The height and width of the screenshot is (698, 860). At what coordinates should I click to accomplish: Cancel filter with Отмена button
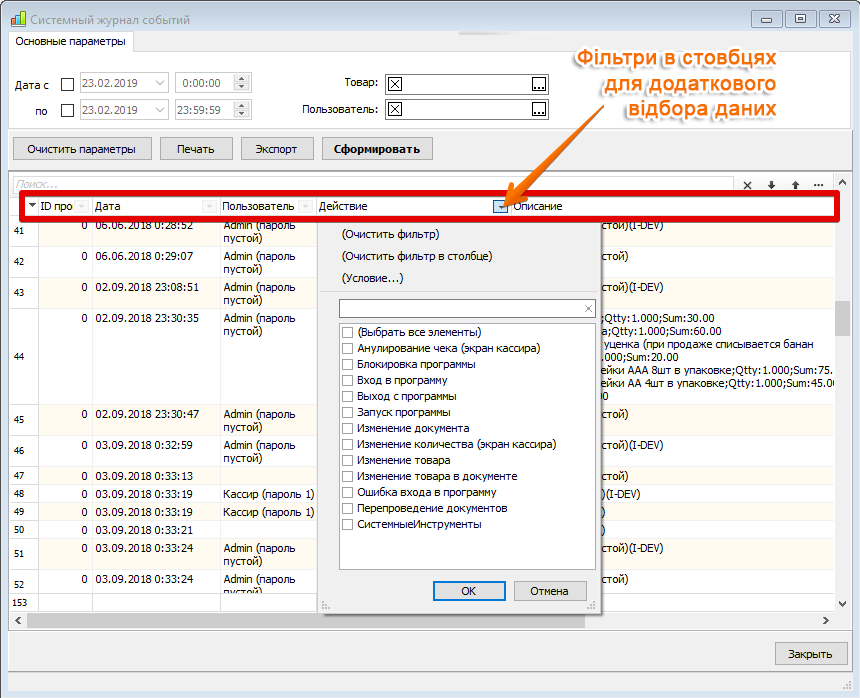point(550,591)
